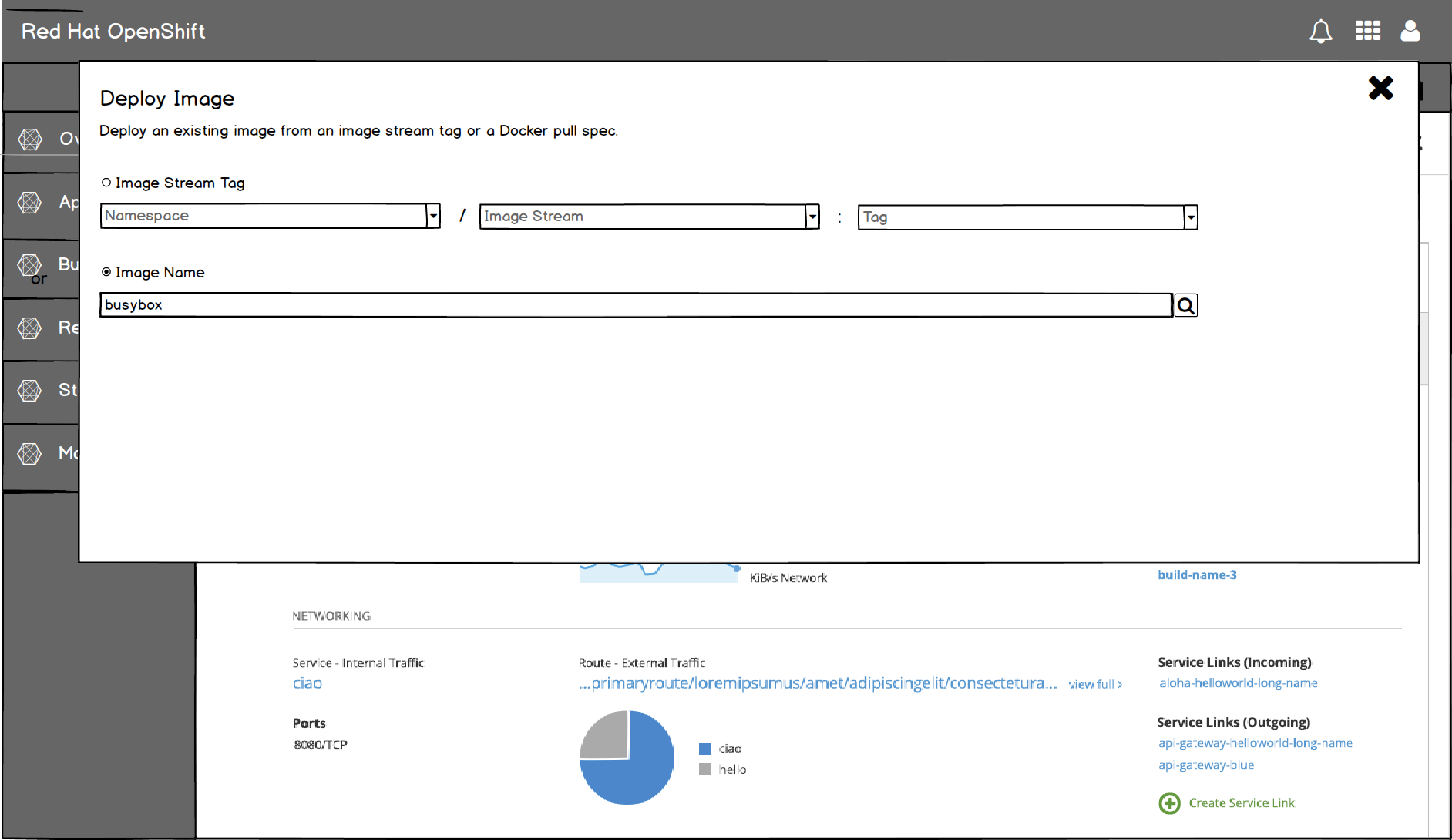Screen dimensions: 1452x840
Task: Expand the Image Stream dropdown
Action: pyautogui.click(x=812, y=217)
